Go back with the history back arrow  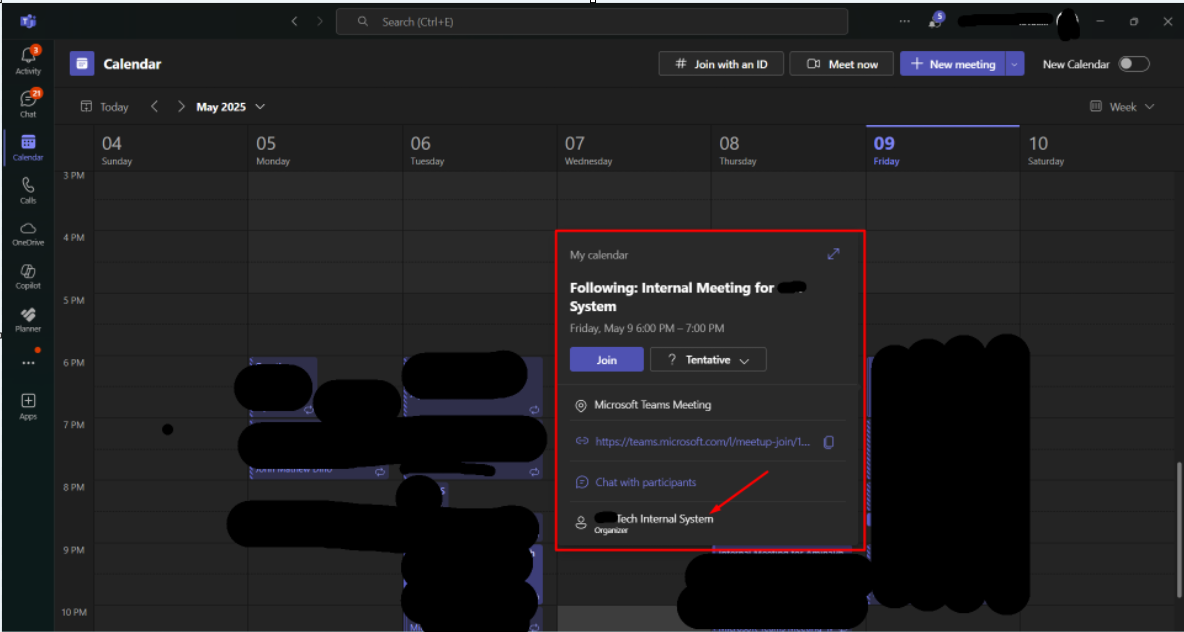294,22
